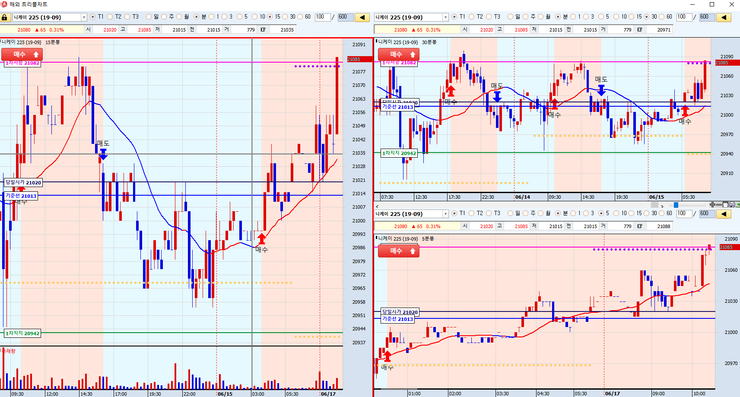The width and height of the screenshot is (740, 397).
Task: Click the red 매수 arrow near 05:30 on the 30-minute chart
Action: tap(685, 111)
